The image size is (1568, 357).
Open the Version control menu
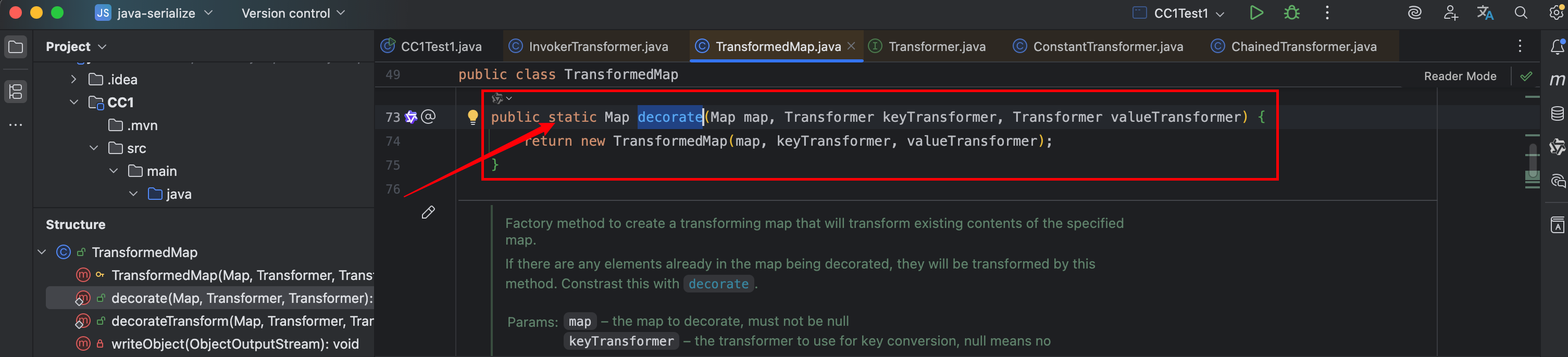(x=293, y=14)
